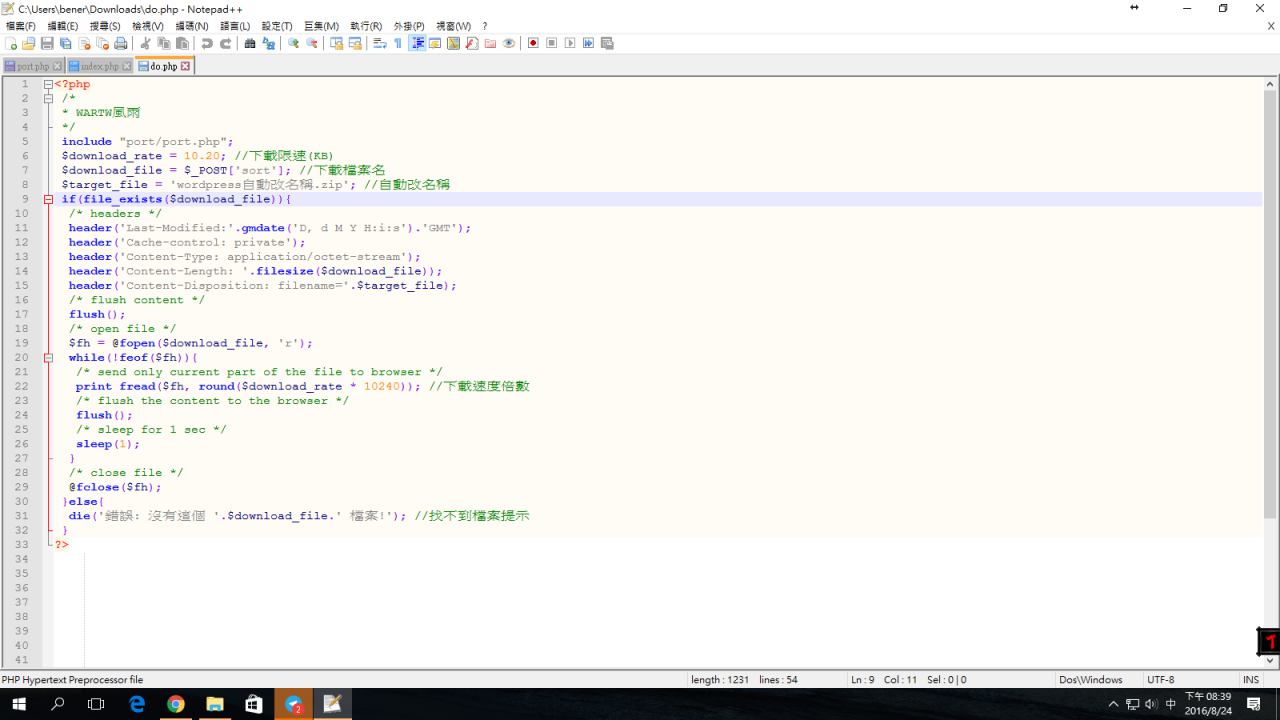Viewport: 1280px width, 720px height.
Task: Start macro recording with red record icon
Action: (533, 44)
